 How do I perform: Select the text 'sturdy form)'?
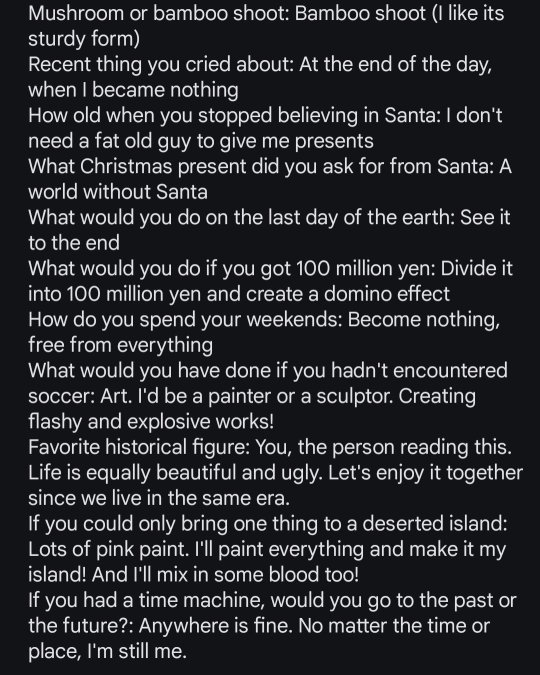pyautogui.click(x=84, y=39)
